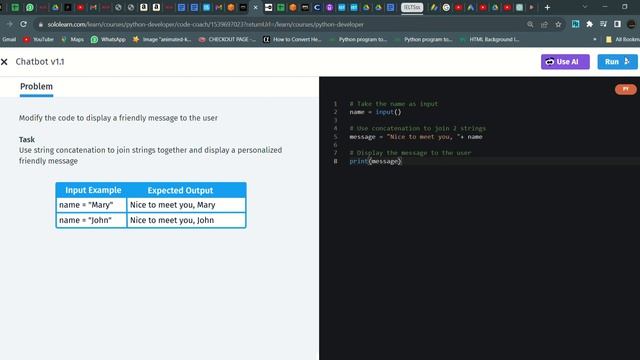Open the Extensions puzzle-piece menu
The width and height of the screenshot is (640, 360).
click(x=589, y=24)
